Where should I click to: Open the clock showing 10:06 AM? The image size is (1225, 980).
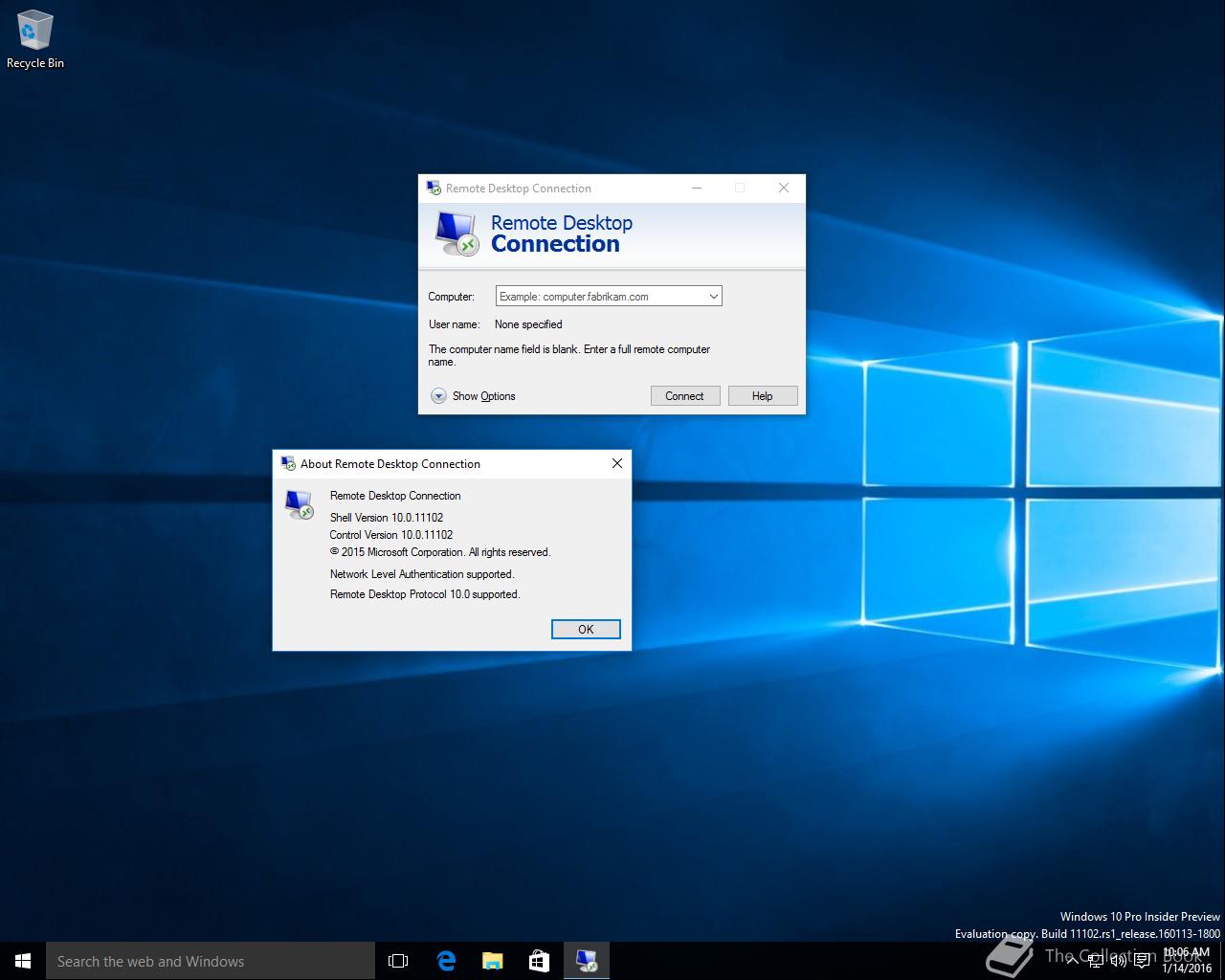[x=1187, y=960]
